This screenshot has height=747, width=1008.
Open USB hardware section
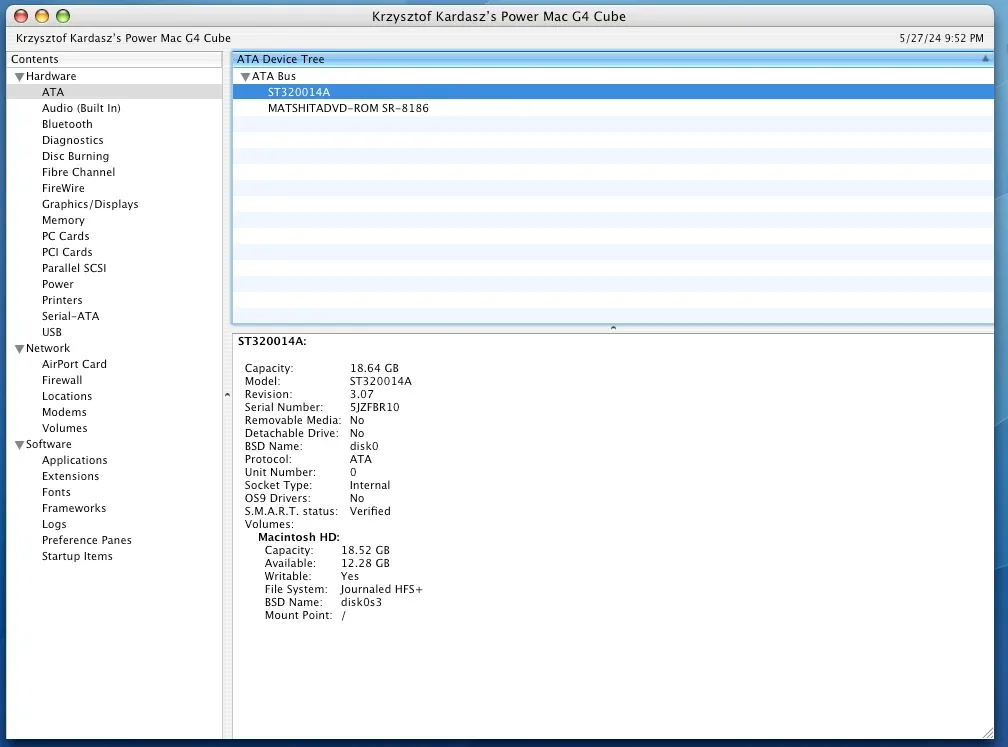(x=52, y=332)
